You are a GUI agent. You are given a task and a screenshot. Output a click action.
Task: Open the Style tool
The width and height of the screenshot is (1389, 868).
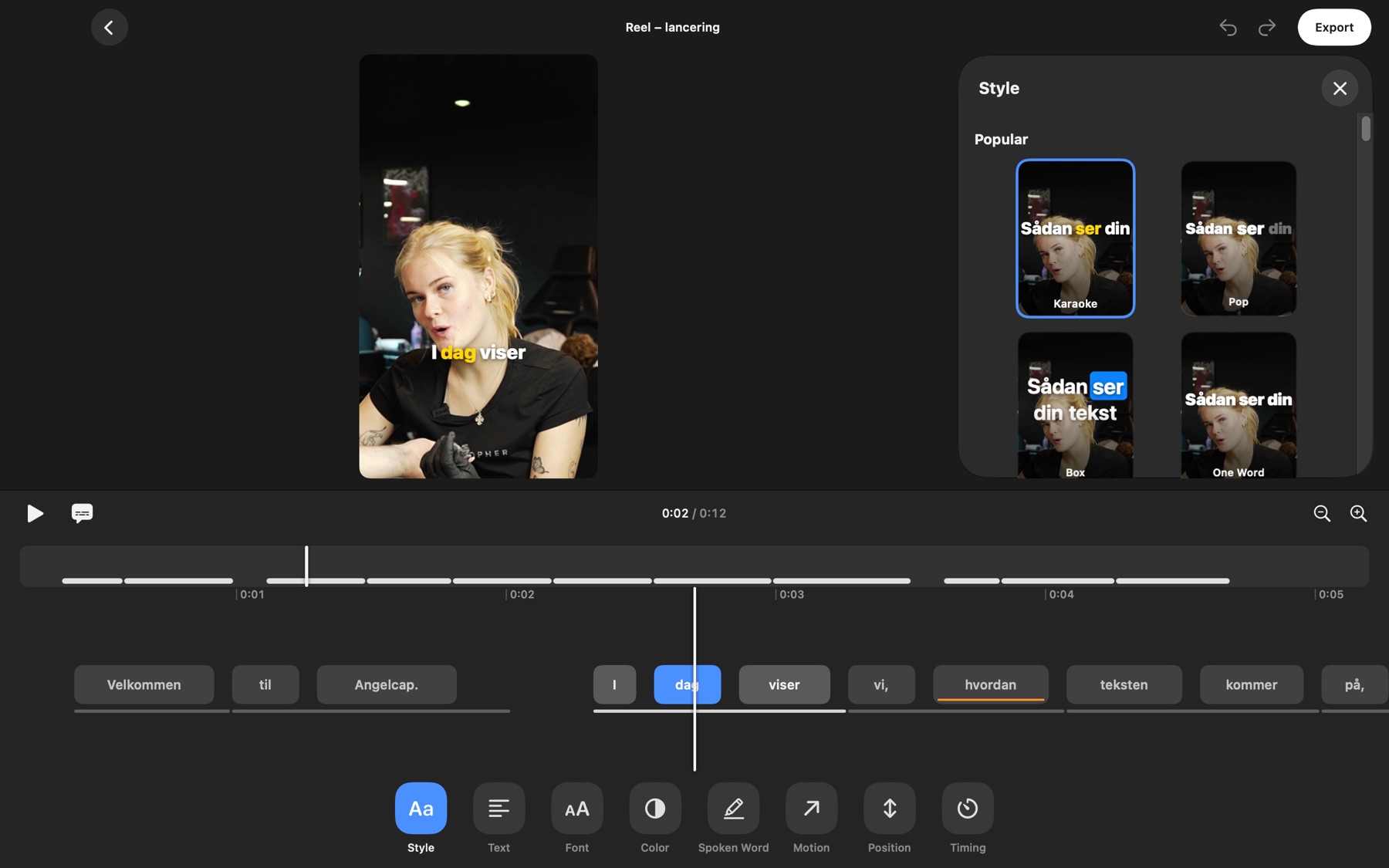click(x=421, y=809)
